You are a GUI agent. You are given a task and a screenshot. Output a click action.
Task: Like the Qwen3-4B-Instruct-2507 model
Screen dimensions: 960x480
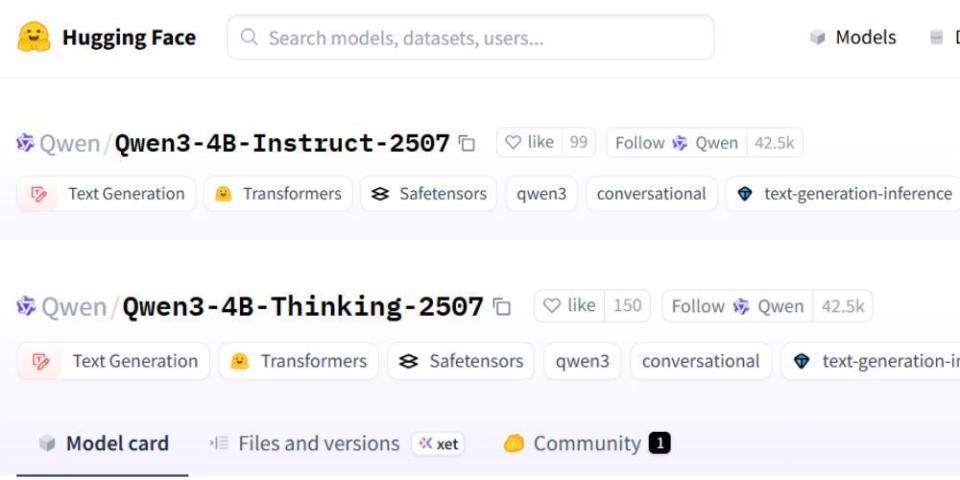point(530,143)
